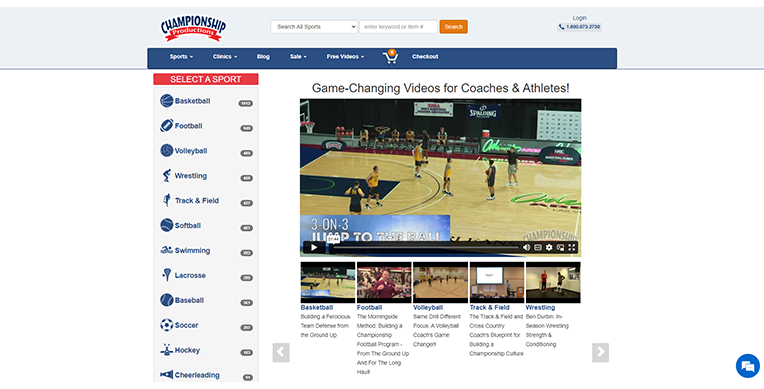Viewport: 764px width, 389px height.
Task: Enter fullscreen mode on video player
Action: coord(572,248)
